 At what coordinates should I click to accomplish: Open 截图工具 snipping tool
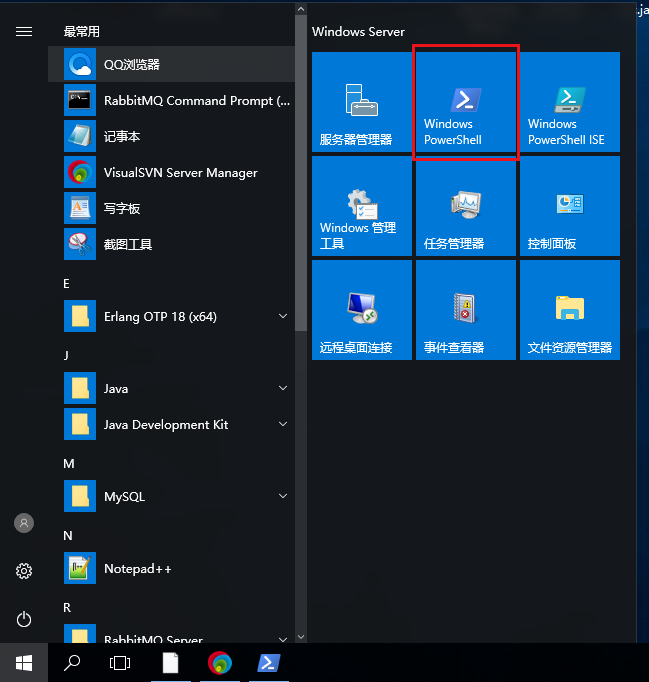(x=171, y=244)
